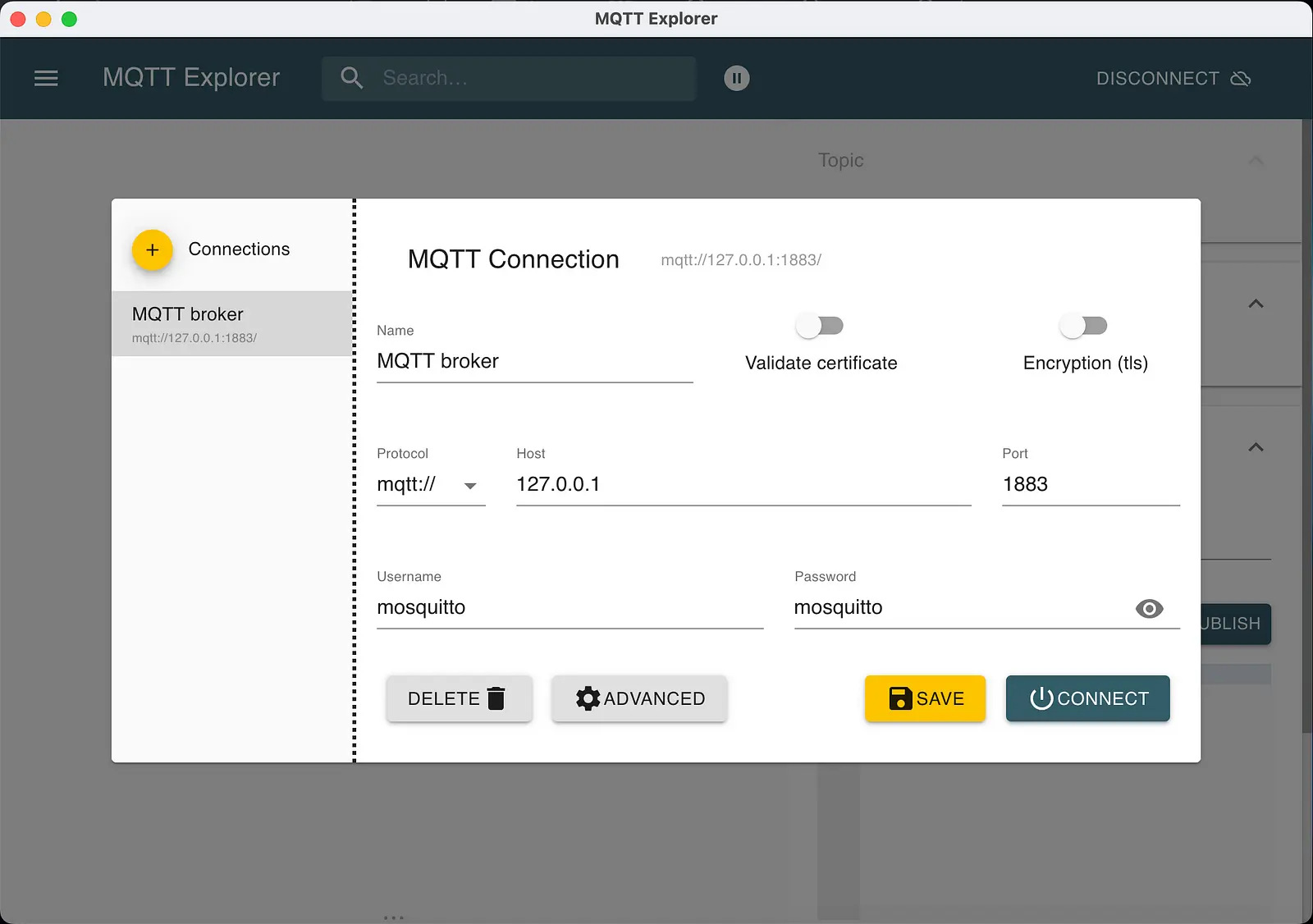Pause updates with the pause icon
This screenshot has height=924, width=1313.
pos(736,78)
